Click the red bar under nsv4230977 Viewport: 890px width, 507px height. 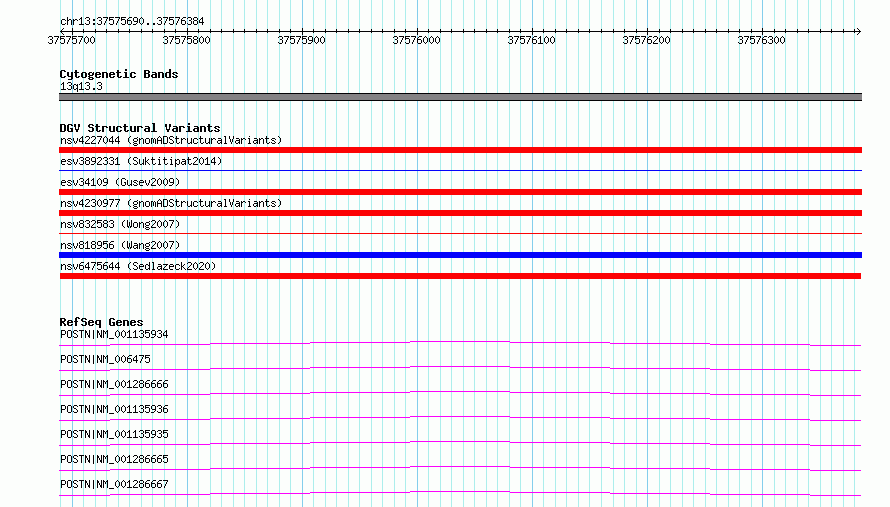coord(460,213)
